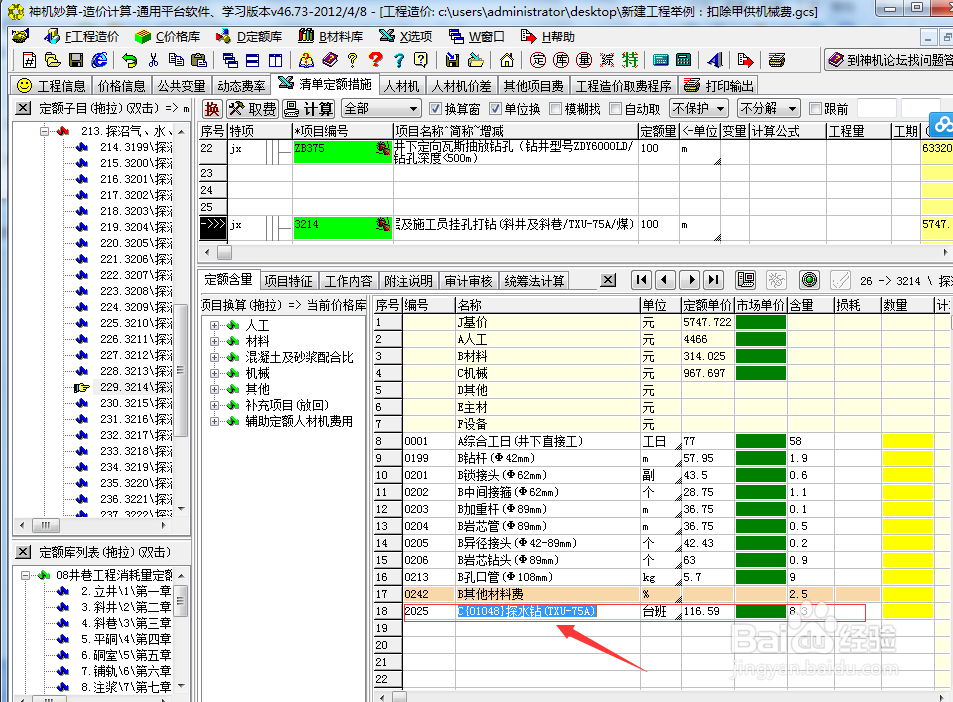Screen dimensions: 953x702
Task: Expand the 混凝土及砂浆配合比 node
Action: tap(214, 357)
